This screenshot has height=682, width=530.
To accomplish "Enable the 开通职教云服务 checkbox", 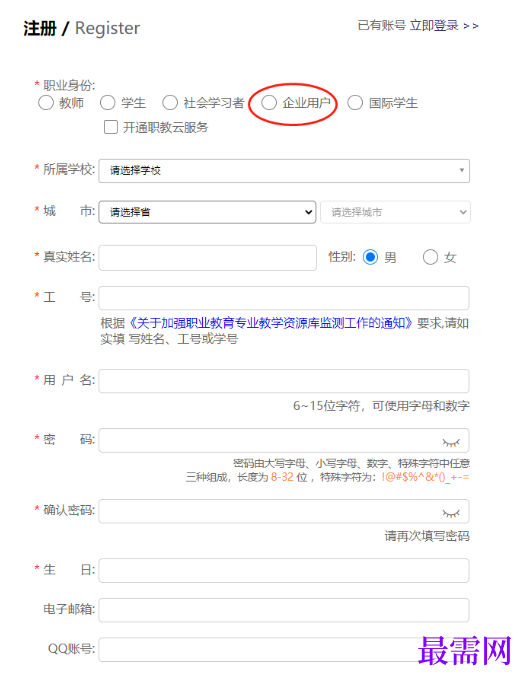I will [111, 127].
